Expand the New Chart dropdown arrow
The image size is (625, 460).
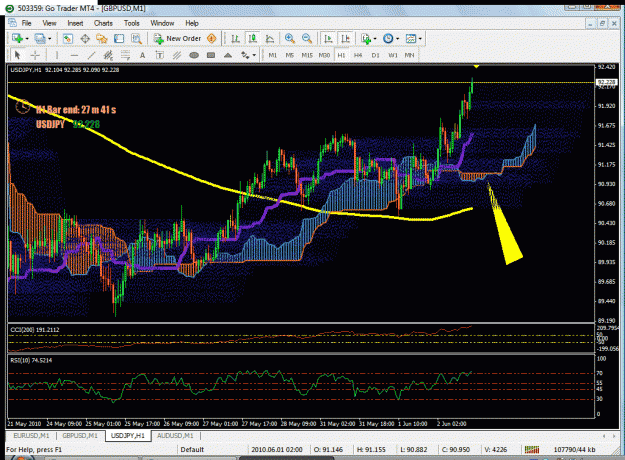tap(27, 39)
